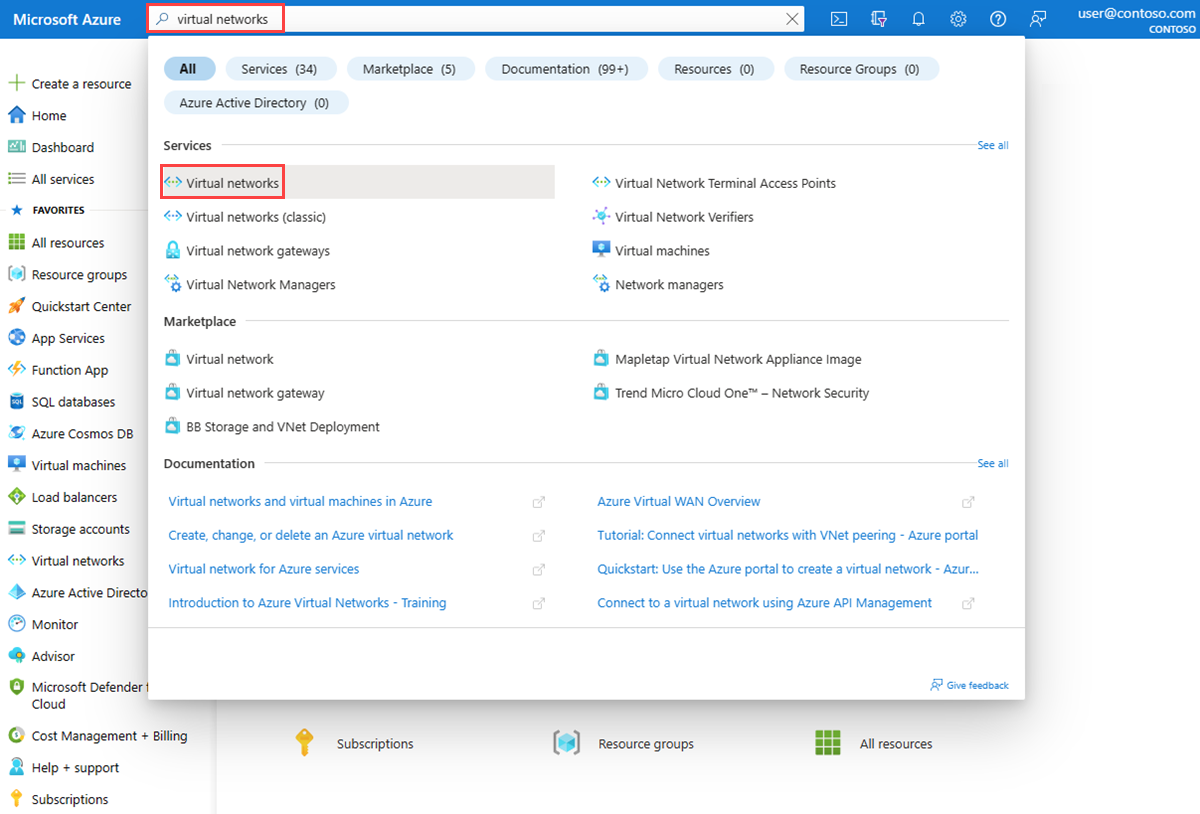Open Directories and subscriptions filter icon
This screenshot has height=814, width=1200.
(x=879, y=19)
